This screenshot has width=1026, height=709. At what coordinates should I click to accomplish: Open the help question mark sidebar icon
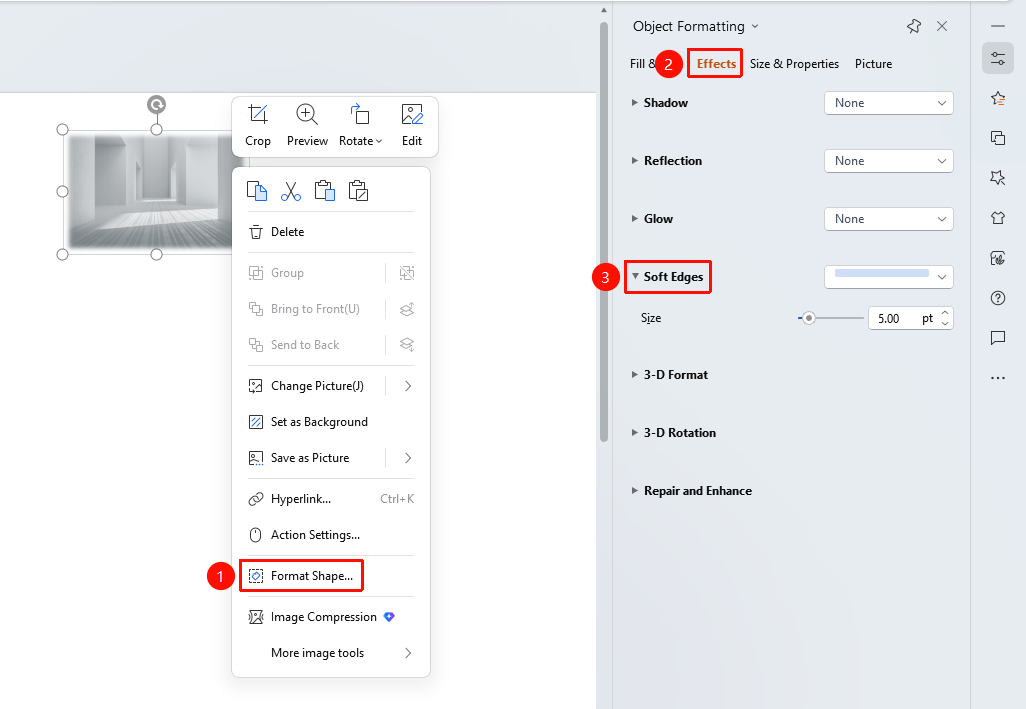click(998, 298)
